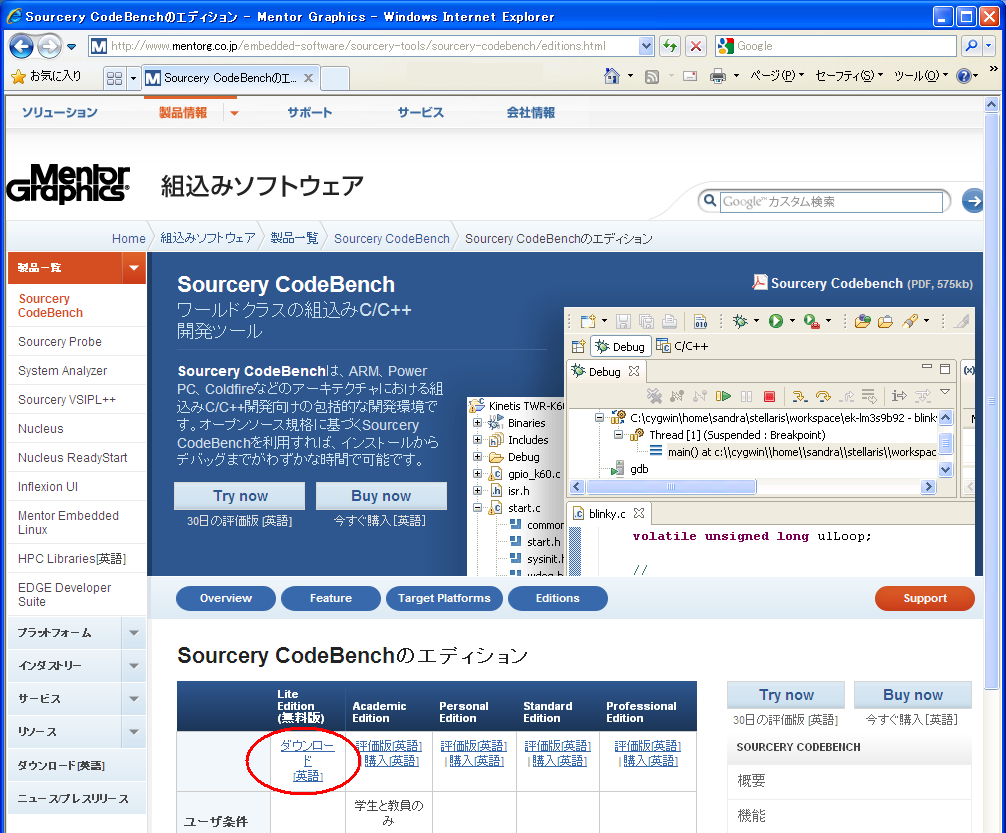Click the Print icon in command bar
1006x833 pixels.
coord(718,77)
